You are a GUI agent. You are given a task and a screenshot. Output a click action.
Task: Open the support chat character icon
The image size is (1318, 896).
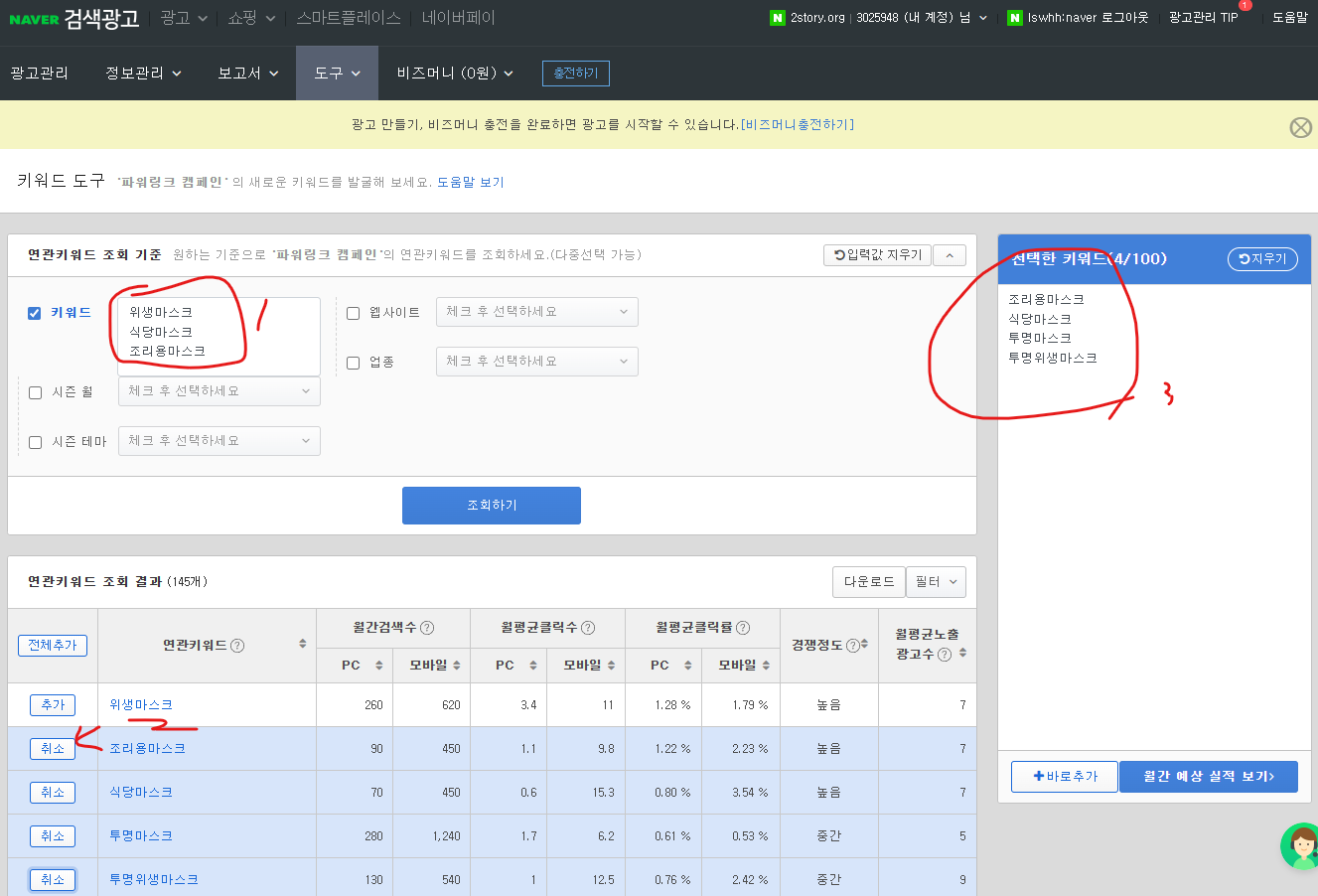1301,845
